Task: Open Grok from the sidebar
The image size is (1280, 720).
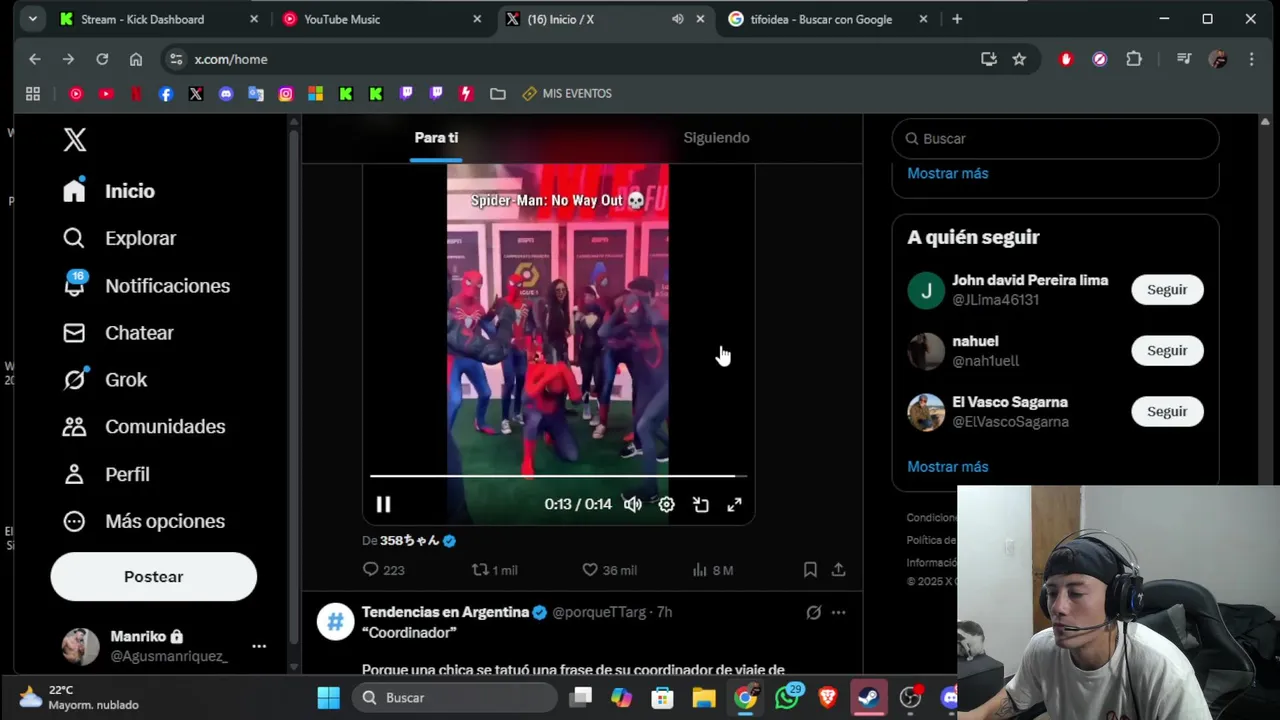Action: point(105,380)
